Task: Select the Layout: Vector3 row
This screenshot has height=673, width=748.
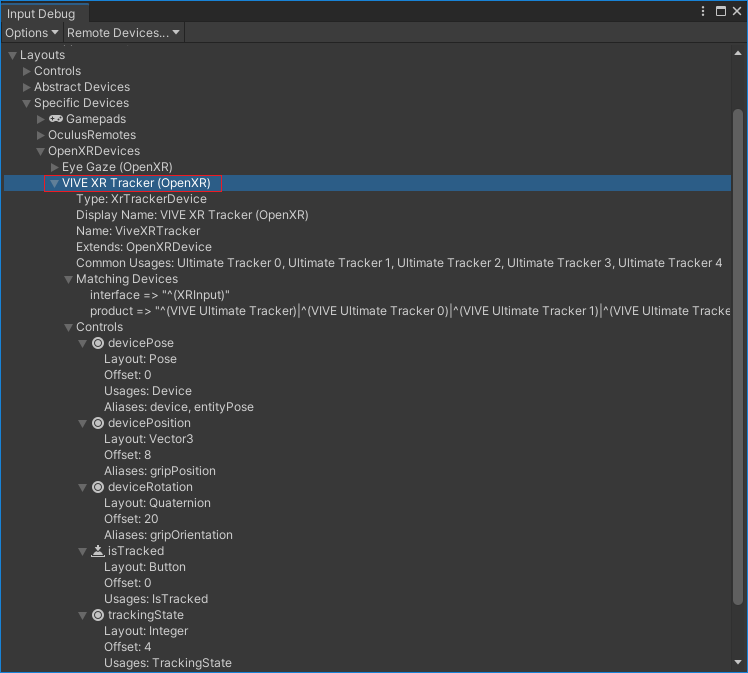Action: 367,439
